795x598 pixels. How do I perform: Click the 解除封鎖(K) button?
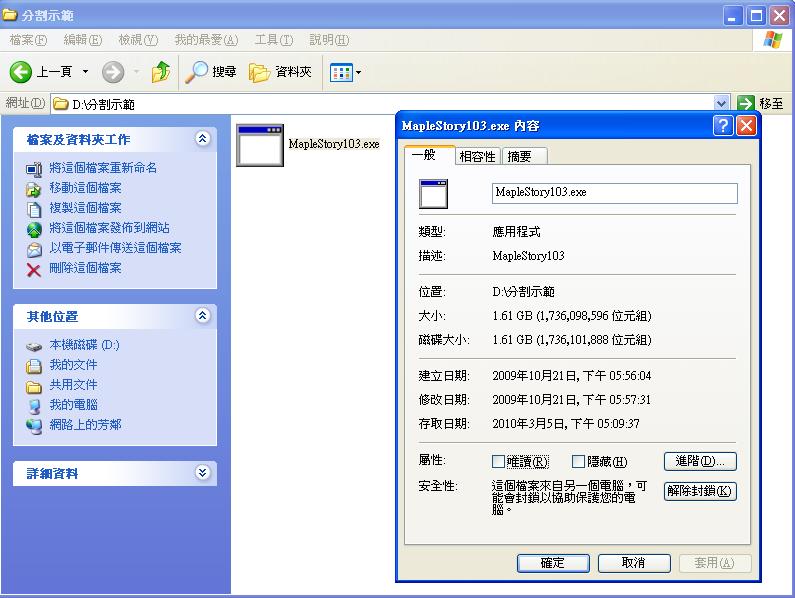pyautogui.click(x=700, y=491)
